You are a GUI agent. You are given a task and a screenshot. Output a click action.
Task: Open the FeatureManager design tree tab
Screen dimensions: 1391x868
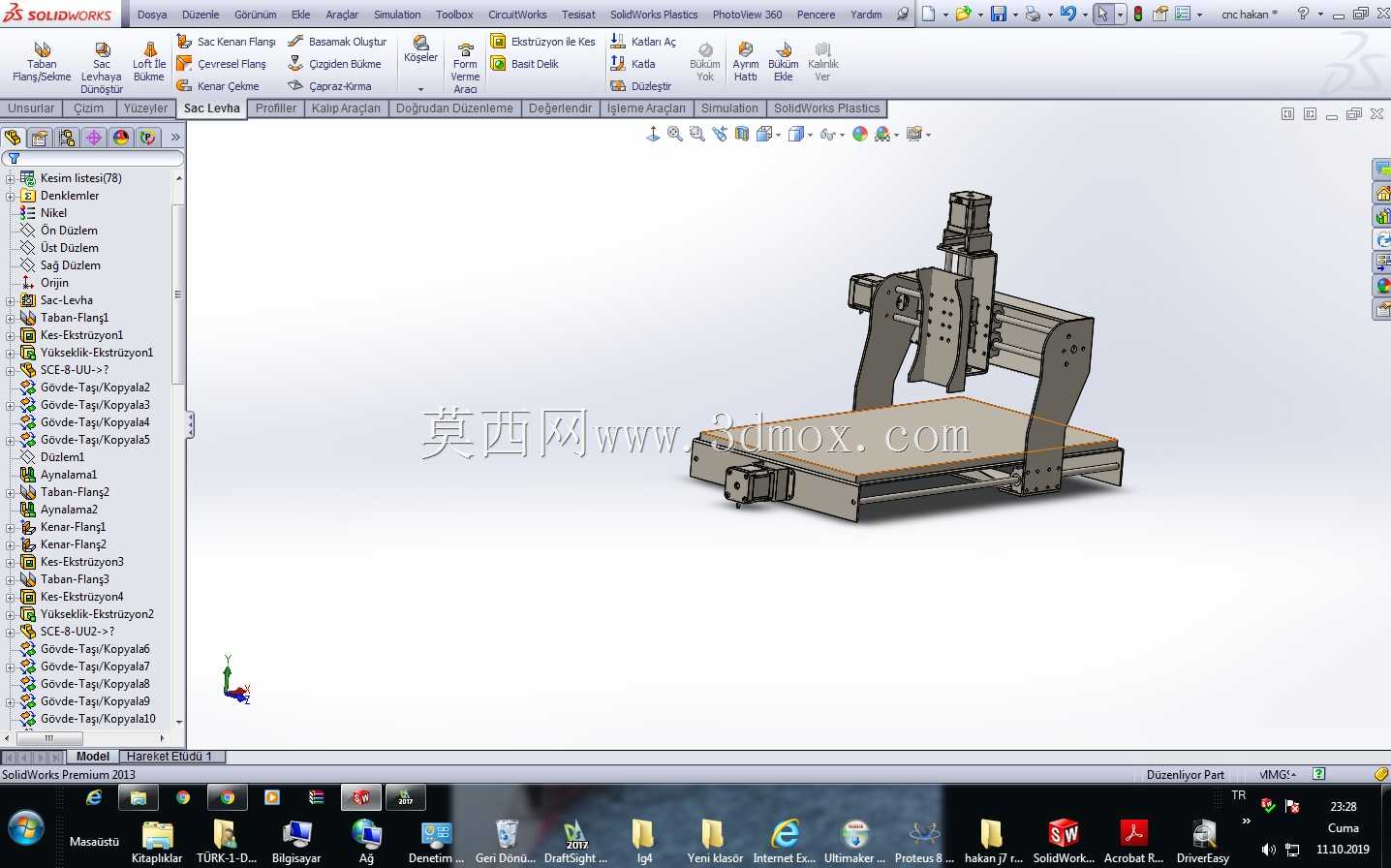tap(13, 138)
